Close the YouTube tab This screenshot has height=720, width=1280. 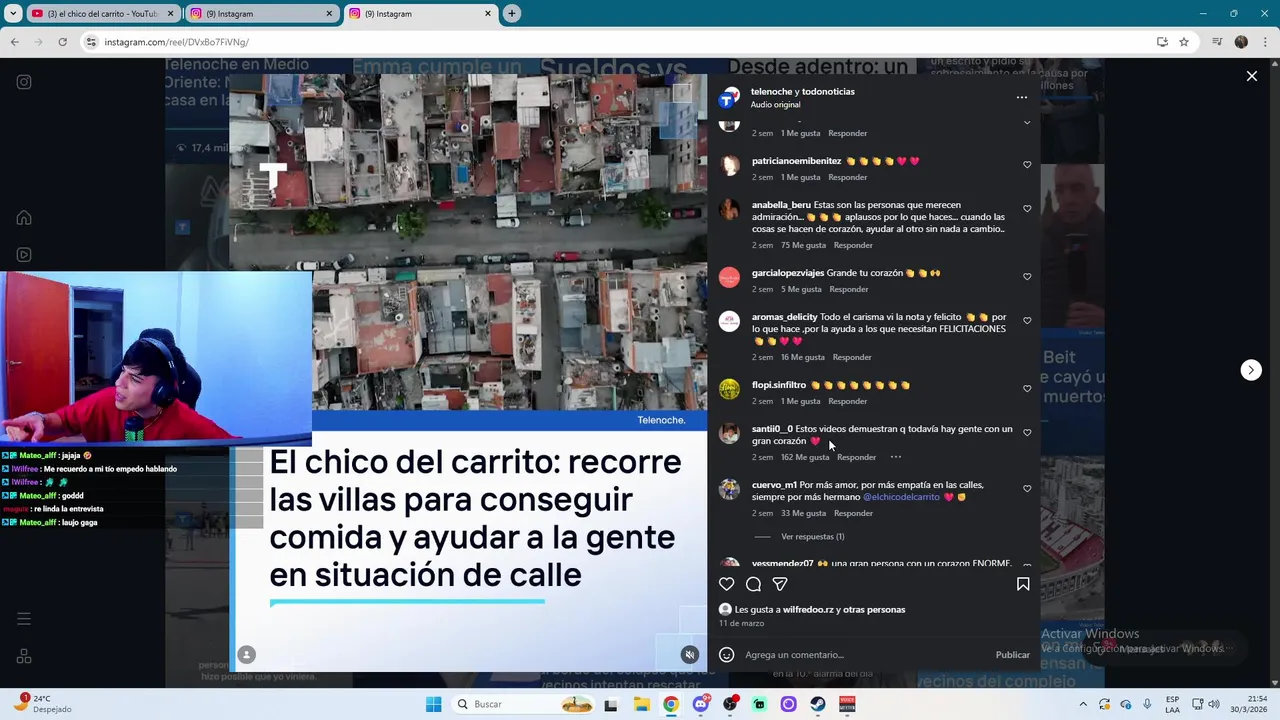[170, 13]
